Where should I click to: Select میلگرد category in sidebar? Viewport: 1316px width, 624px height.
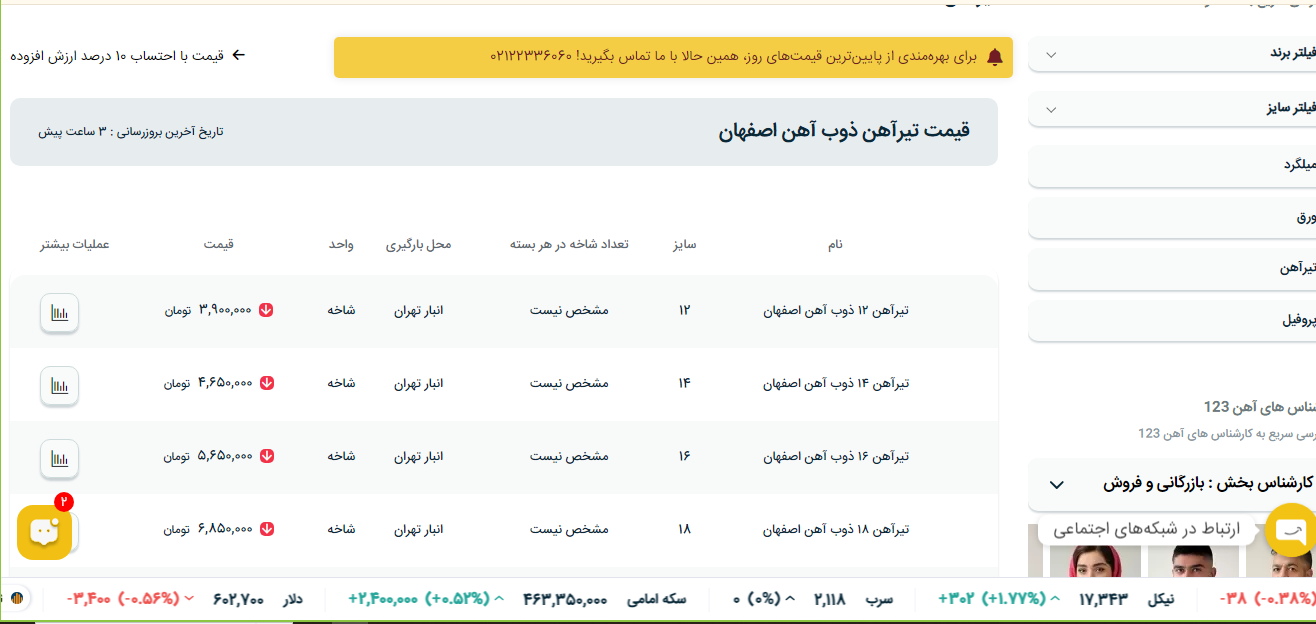pos(1172,165)
